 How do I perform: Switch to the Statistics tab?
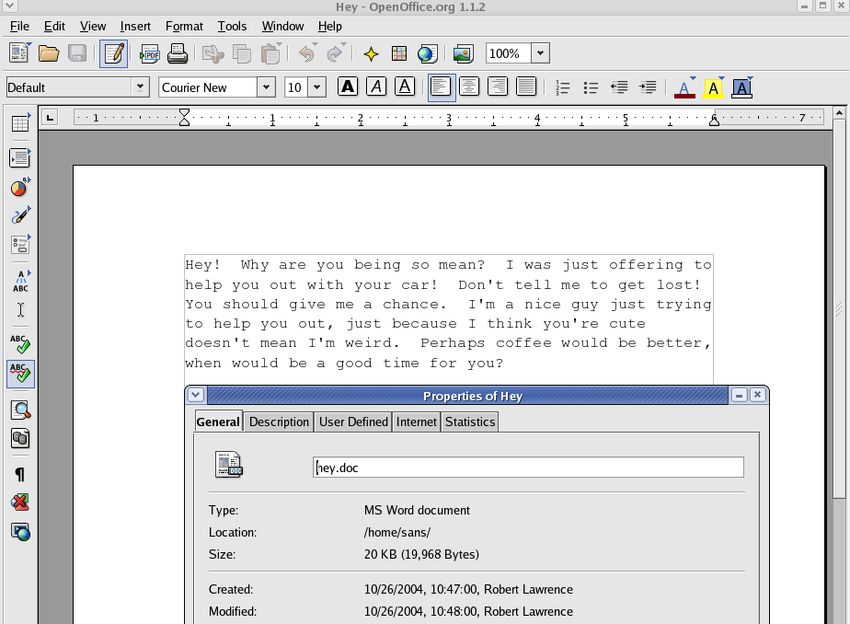[470, 422]
